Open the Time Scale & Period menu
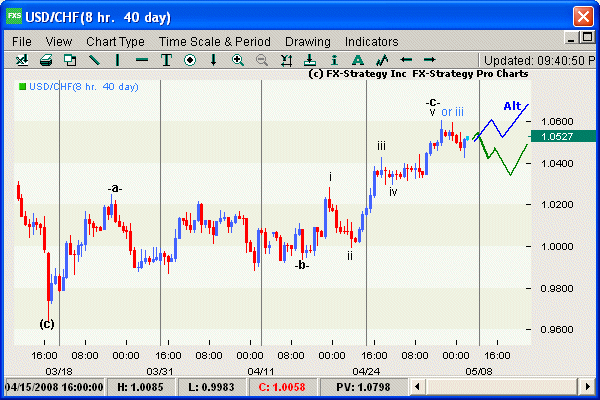Viewport: 600px width, 400px height. (x=215, y=41)
